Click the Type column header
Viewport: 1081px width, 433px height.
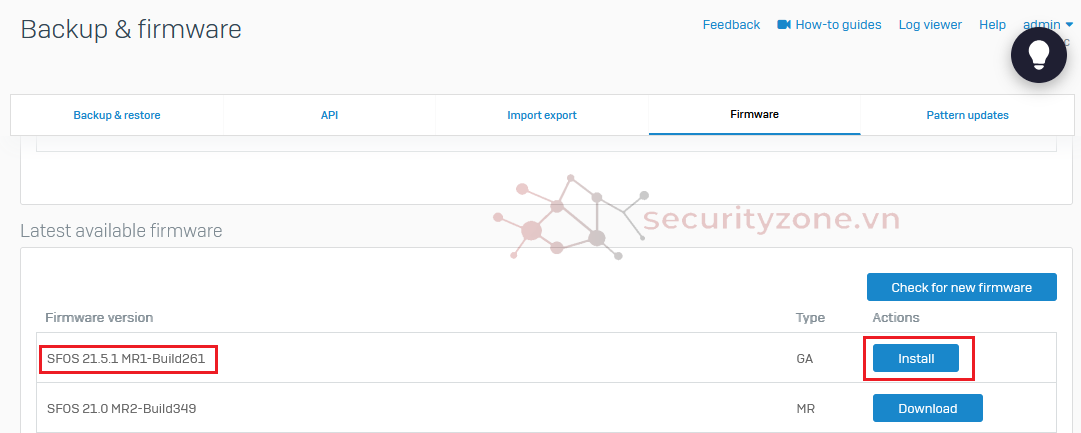(x=810, y=318)
